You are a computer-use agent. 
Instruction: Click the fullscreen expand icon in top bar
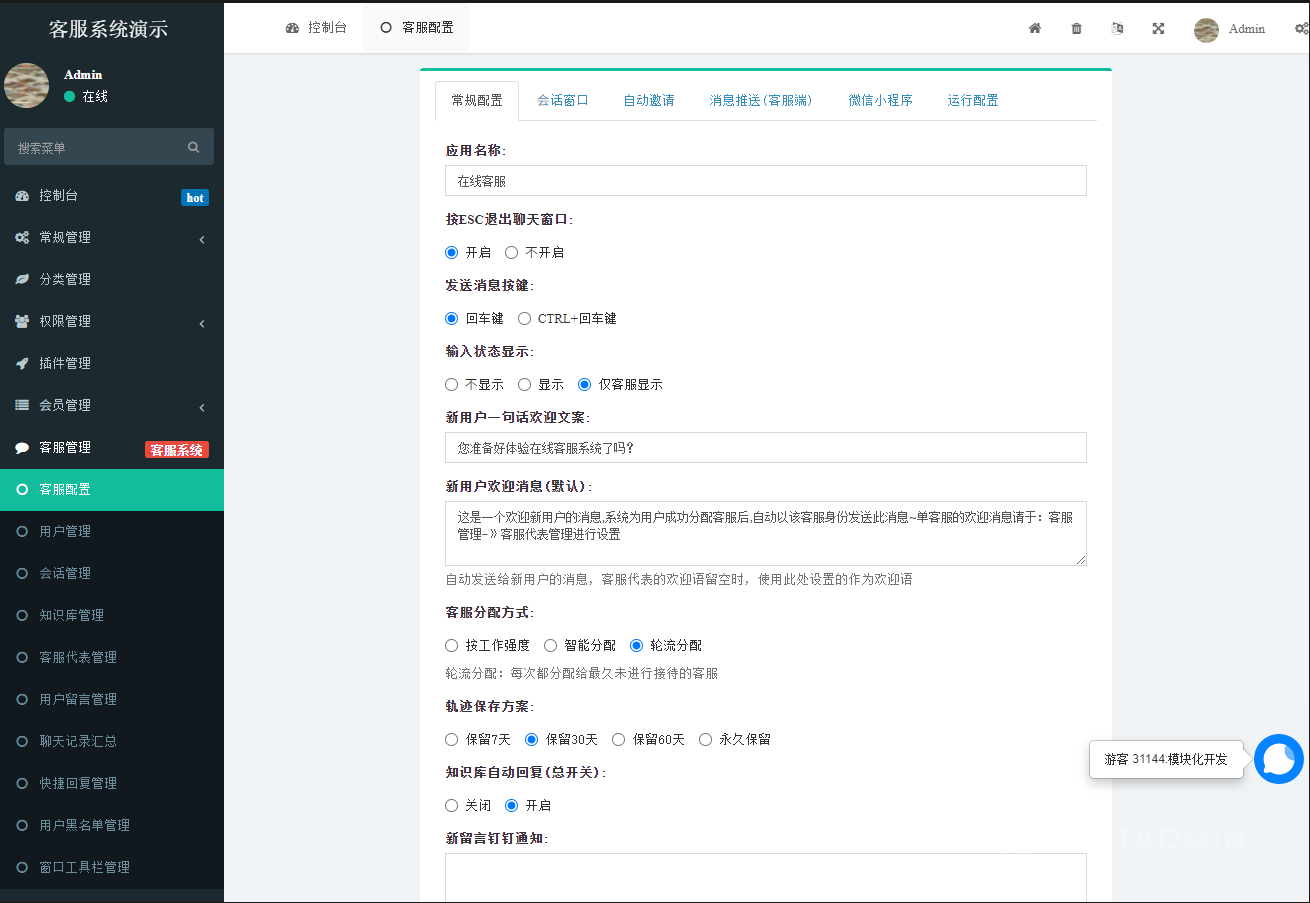coord(1158,29)
